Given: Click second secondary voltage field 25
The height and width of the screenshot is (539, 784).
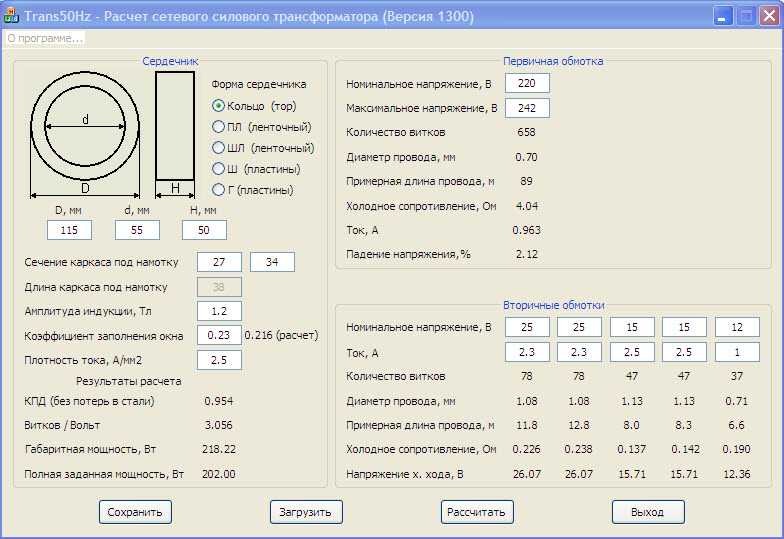Looking at the screenshot, I should [x=580, y=327].
